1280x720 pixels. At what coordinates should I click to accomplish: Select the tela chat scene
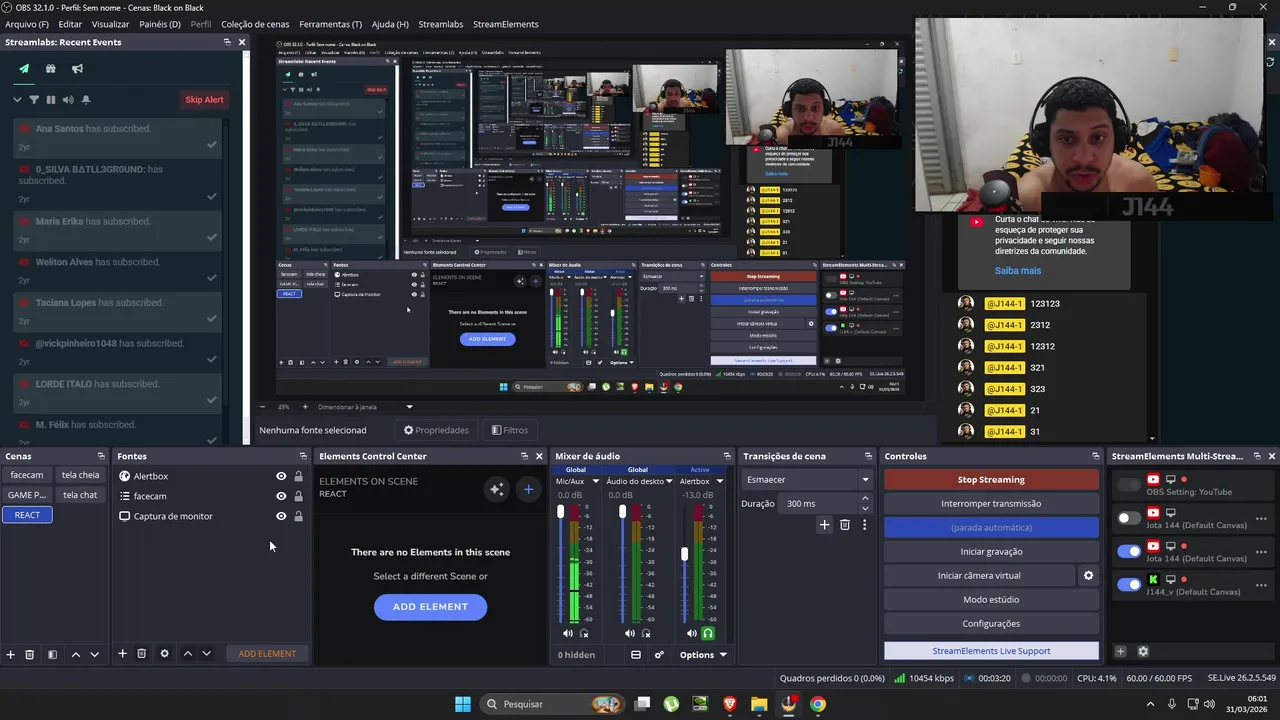(x=81, y=495)
